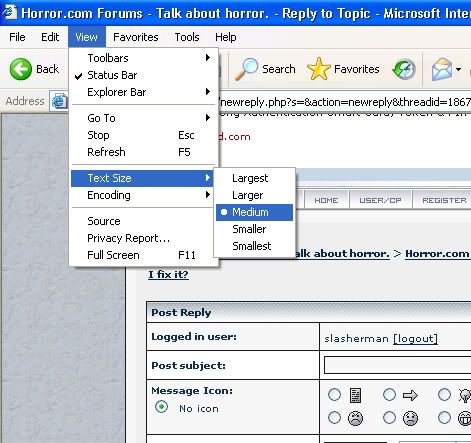Toggle the Status Bar checked option

coord(144,75)
